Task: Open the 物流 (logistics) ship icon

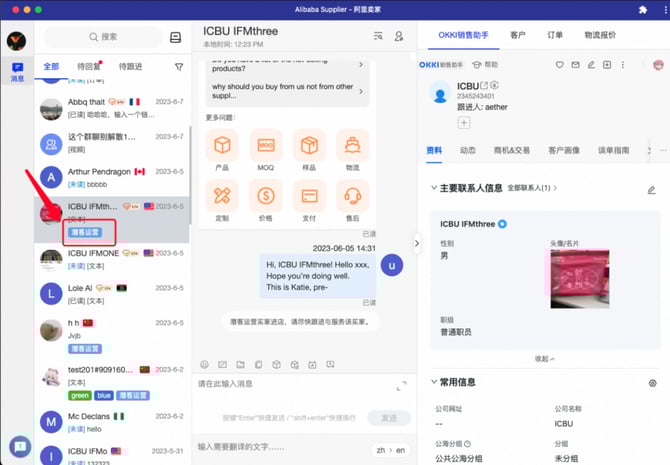Action: tap(353, 145)
